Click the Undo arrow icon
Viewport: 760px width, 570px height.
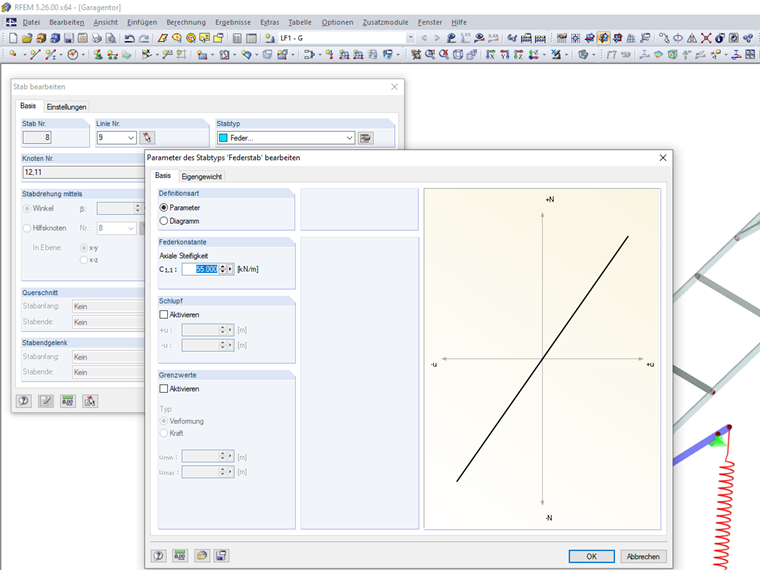point(129,38)
